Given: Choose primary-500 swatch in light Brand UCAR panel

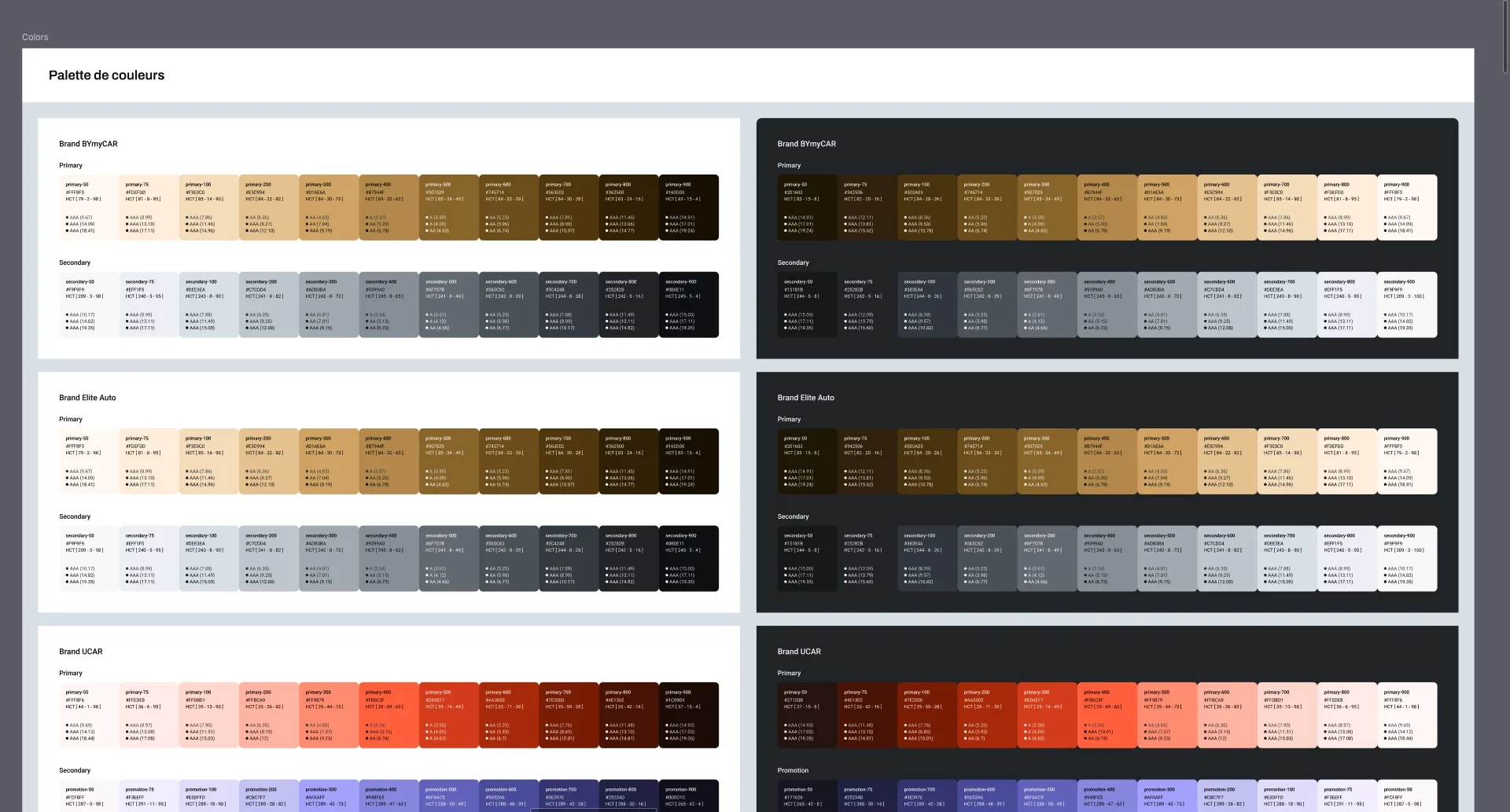Looking at the screenshot, I should [449, 715].
